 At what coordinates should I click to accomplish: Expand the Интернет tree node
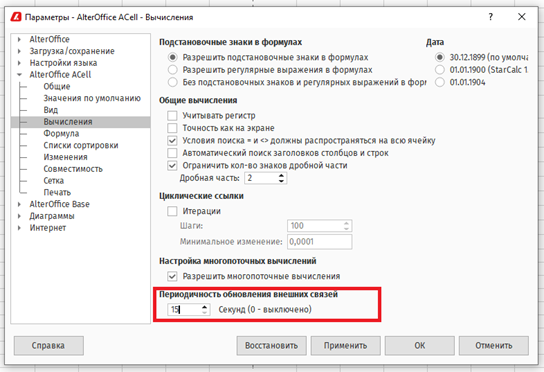(x=19, y=228)
